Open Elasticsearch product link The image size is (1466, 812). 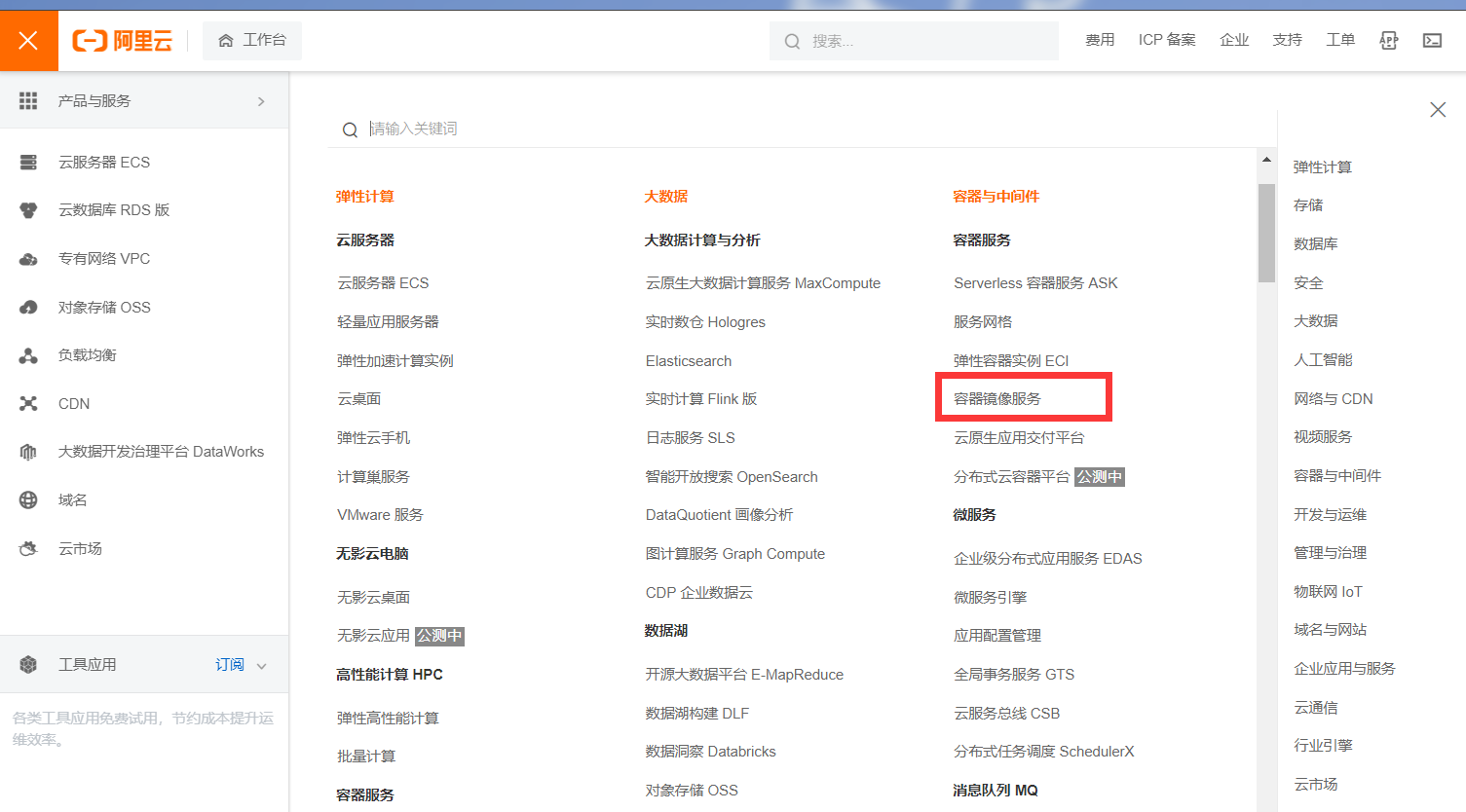[689, 361]
